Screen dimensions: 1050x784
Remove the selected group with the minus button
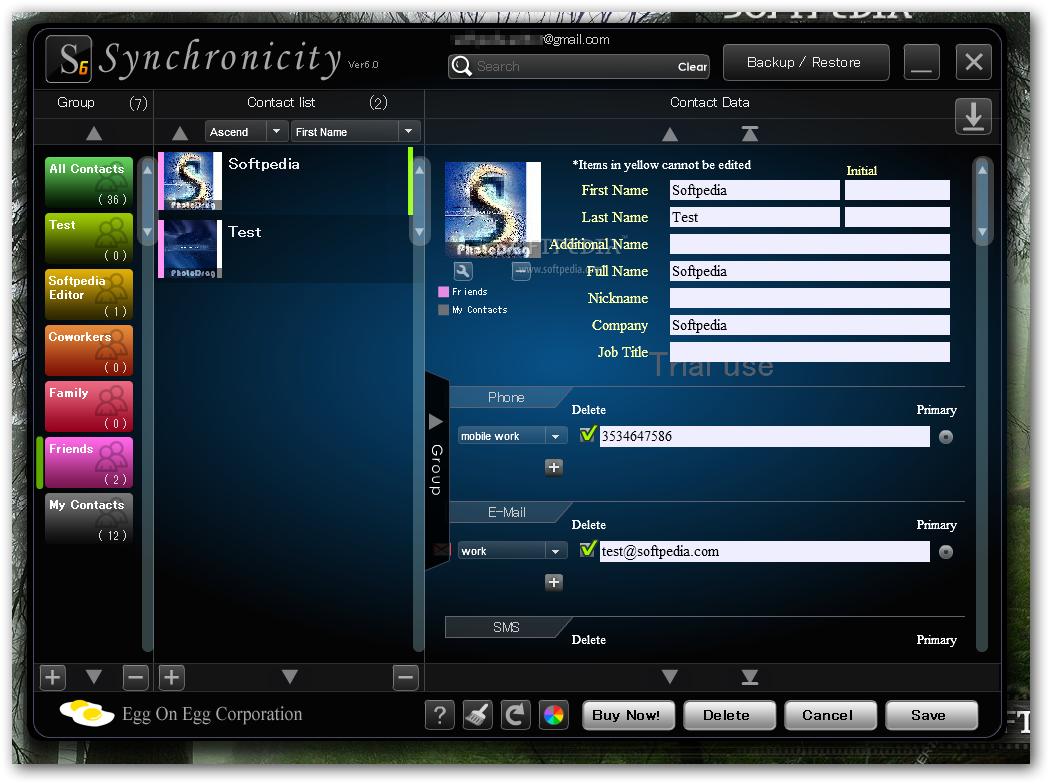[x=135, y=678]
